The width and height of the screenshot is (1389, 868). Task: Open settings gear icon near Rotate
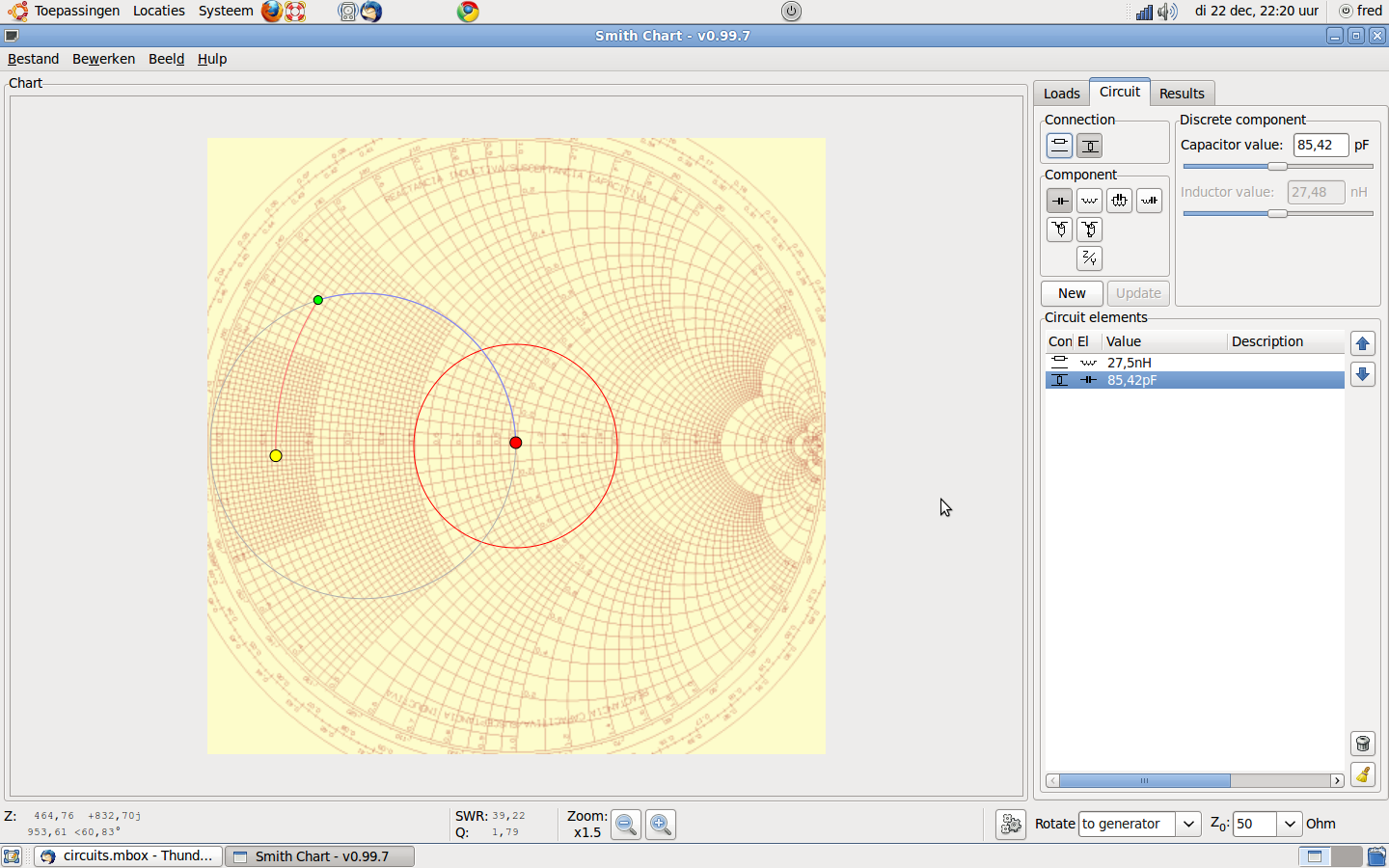click(x=1011, y=825)
